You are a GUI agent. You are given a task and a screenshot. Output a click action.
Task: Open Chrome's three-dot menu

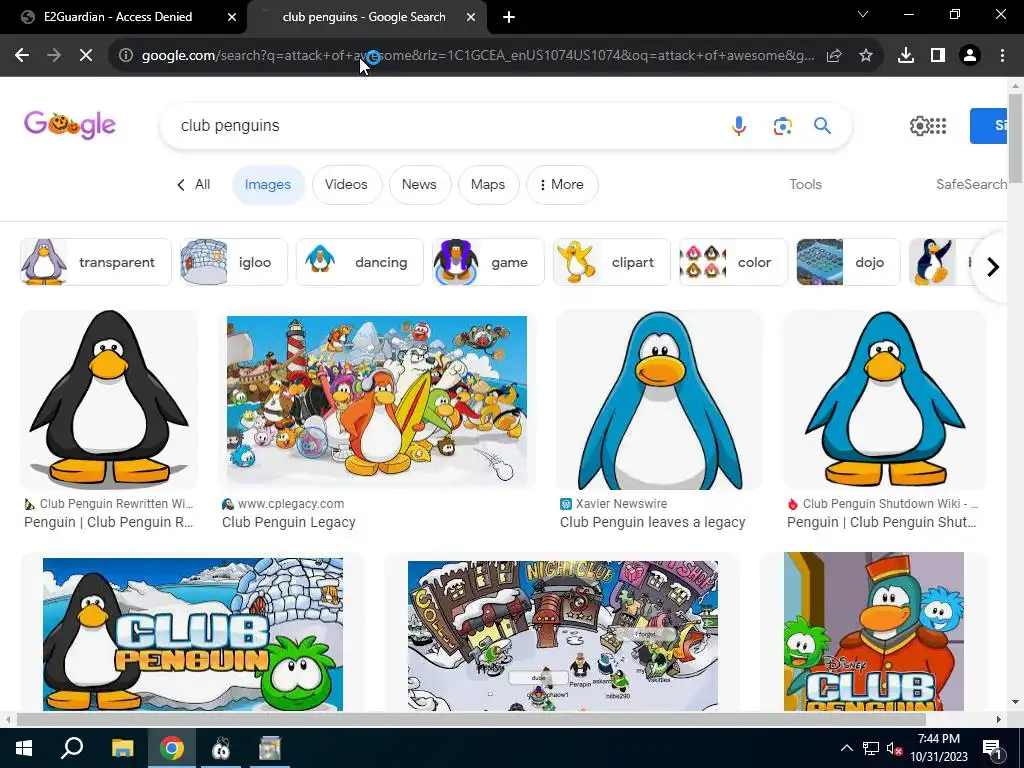(1002, 56)
